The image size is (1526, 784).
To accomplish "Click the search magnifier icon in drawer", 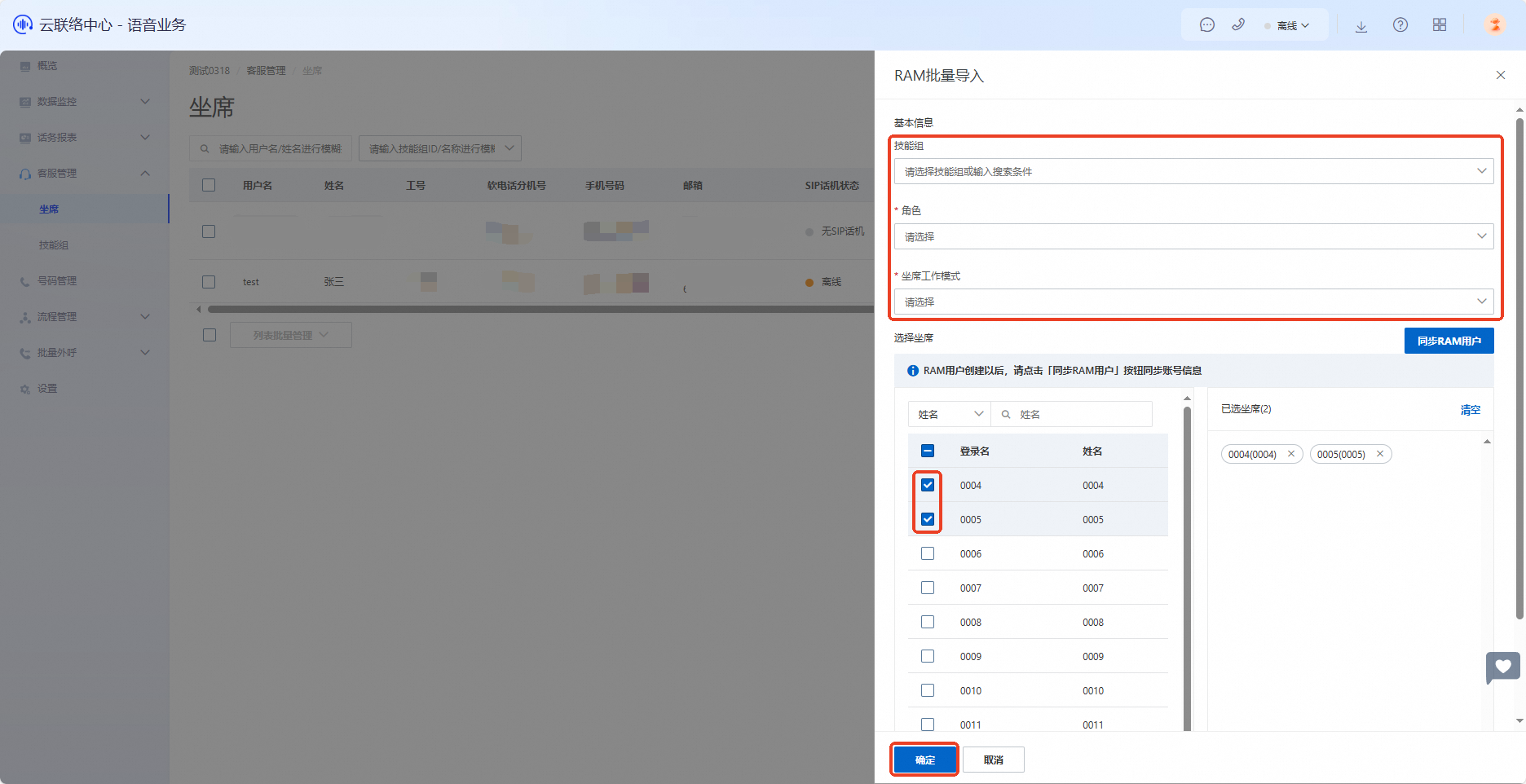I will click(x=1006, y=414).
